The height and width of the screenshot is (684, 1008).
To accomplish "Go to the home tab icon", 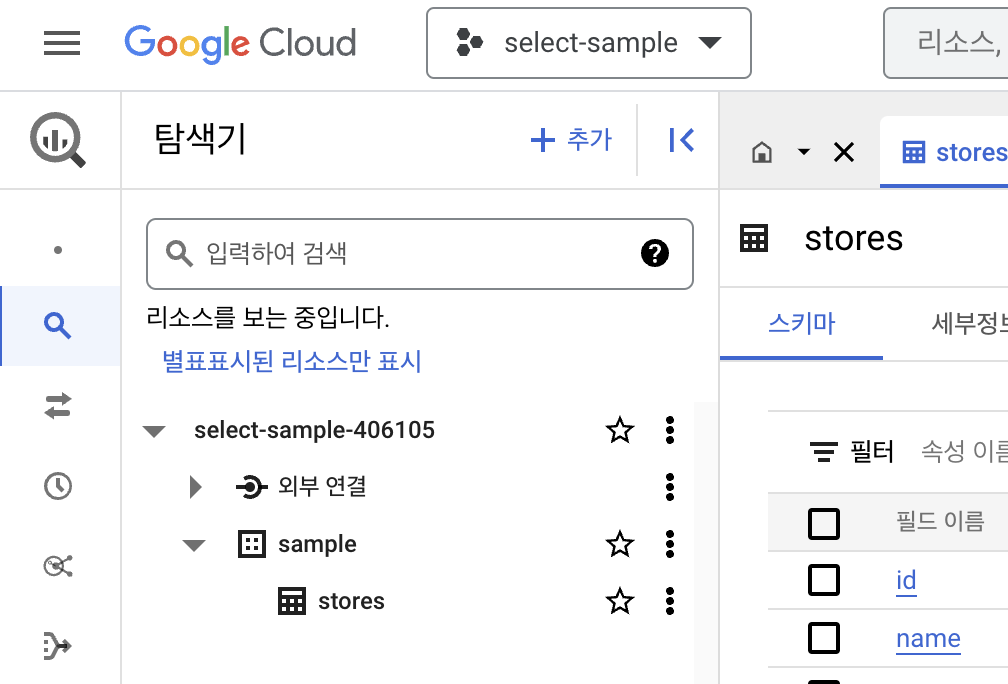I will pyautogui.click(x=762, y=152).
